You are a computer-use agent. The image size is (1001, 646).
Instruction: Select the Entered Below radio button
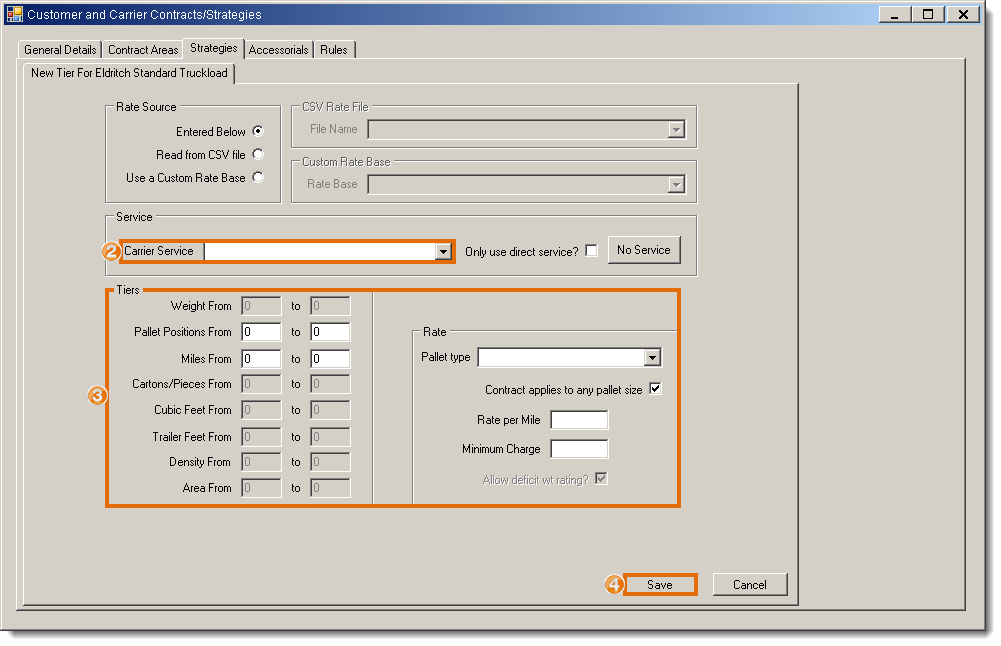click(258, 131)
